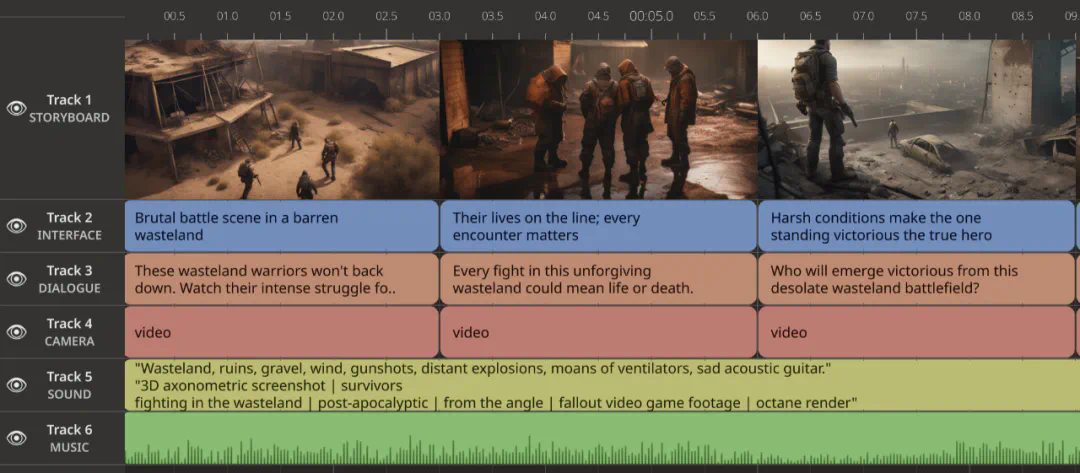Click the 00:05.0 playhead time on ruler

(651, 16)
